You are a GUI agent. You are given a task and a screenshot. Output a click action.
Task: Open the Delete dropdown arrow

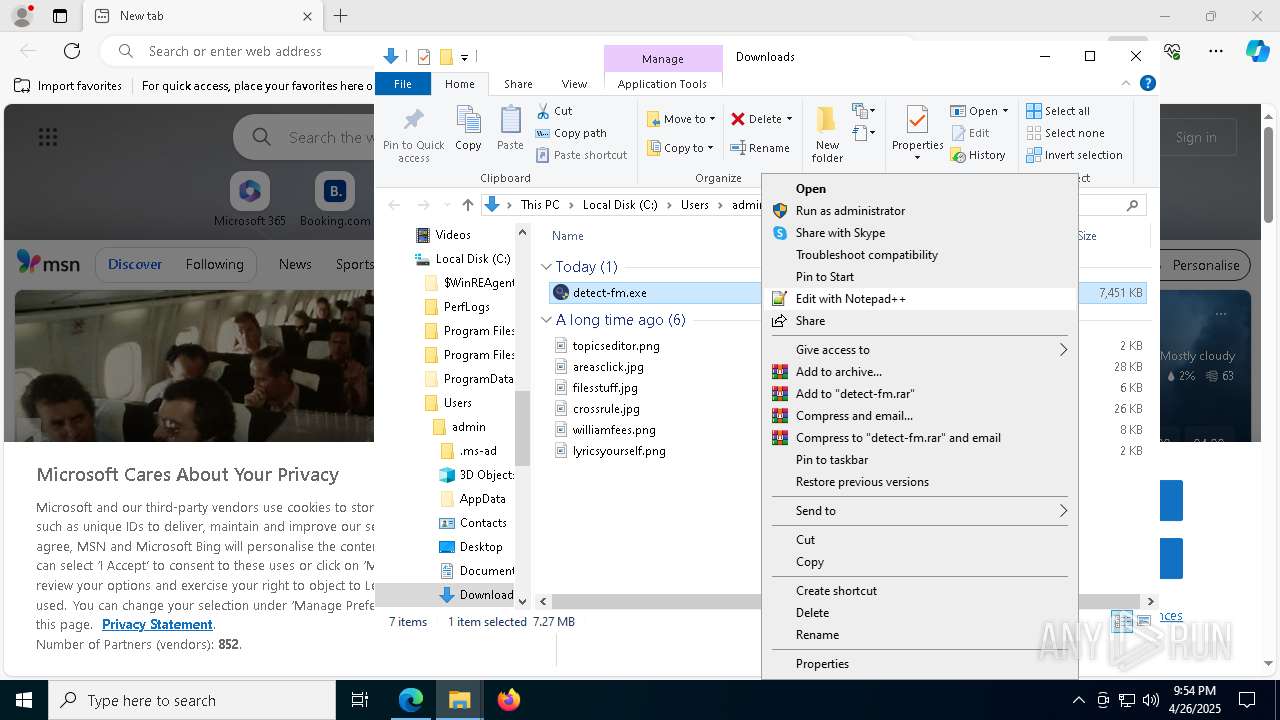tap(789, 119)
